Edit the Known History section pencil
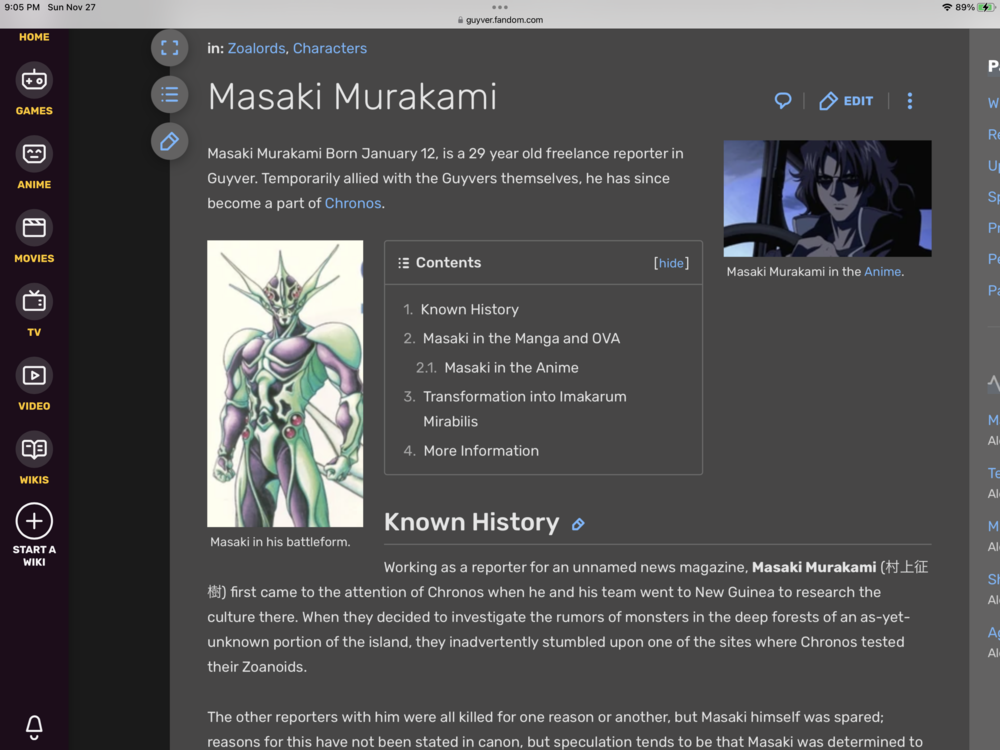Viewport: 1000px width, 750px height. (x=578, y=524)
